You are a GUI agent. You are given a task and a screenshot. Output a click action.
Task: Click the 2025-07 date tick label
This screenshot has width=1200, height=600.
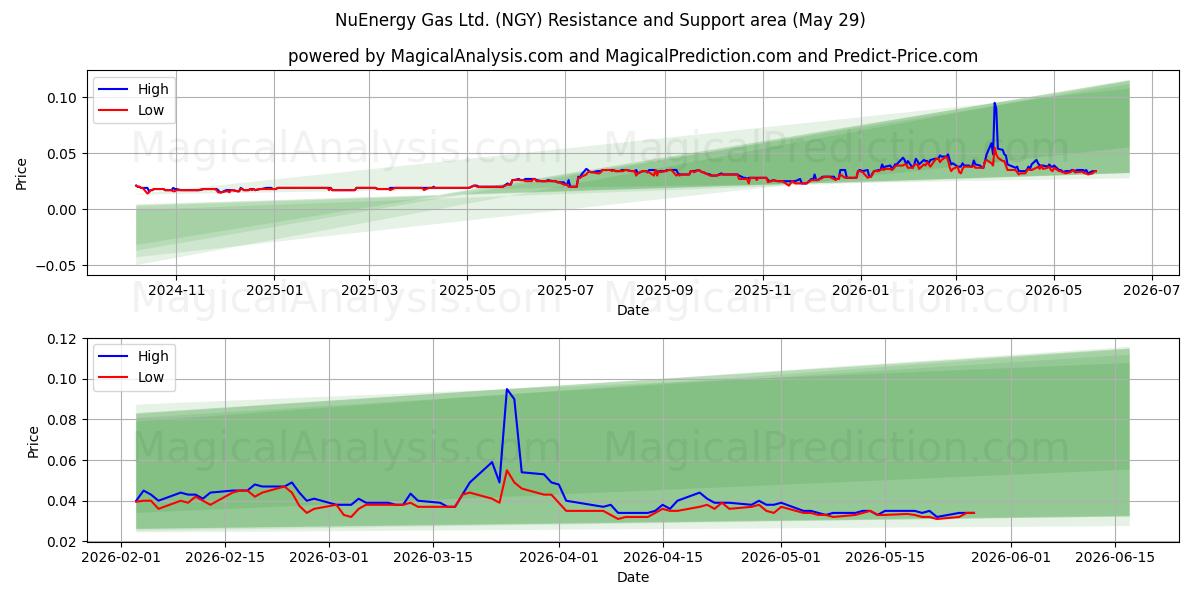[565, 290]
